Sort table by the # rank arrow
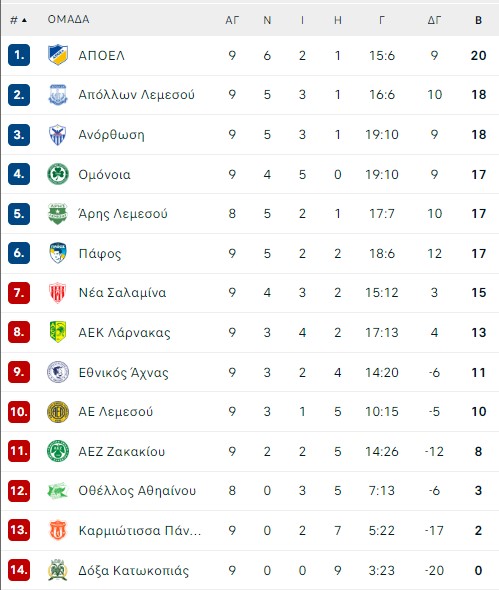The image size is (499, 590). 19,20
